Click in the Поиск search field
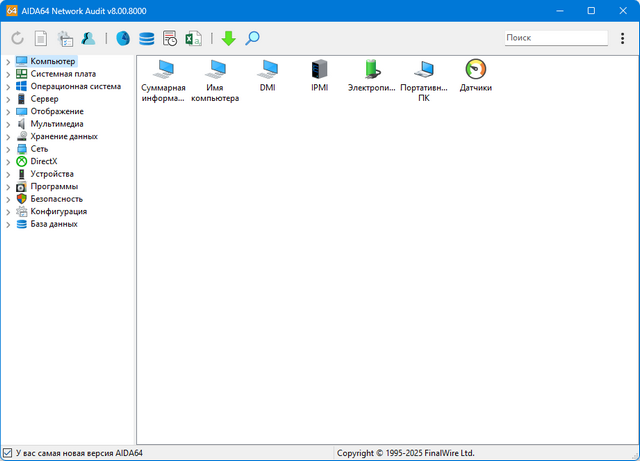Viewport: 640px width, 461px height. pos(556,38)
